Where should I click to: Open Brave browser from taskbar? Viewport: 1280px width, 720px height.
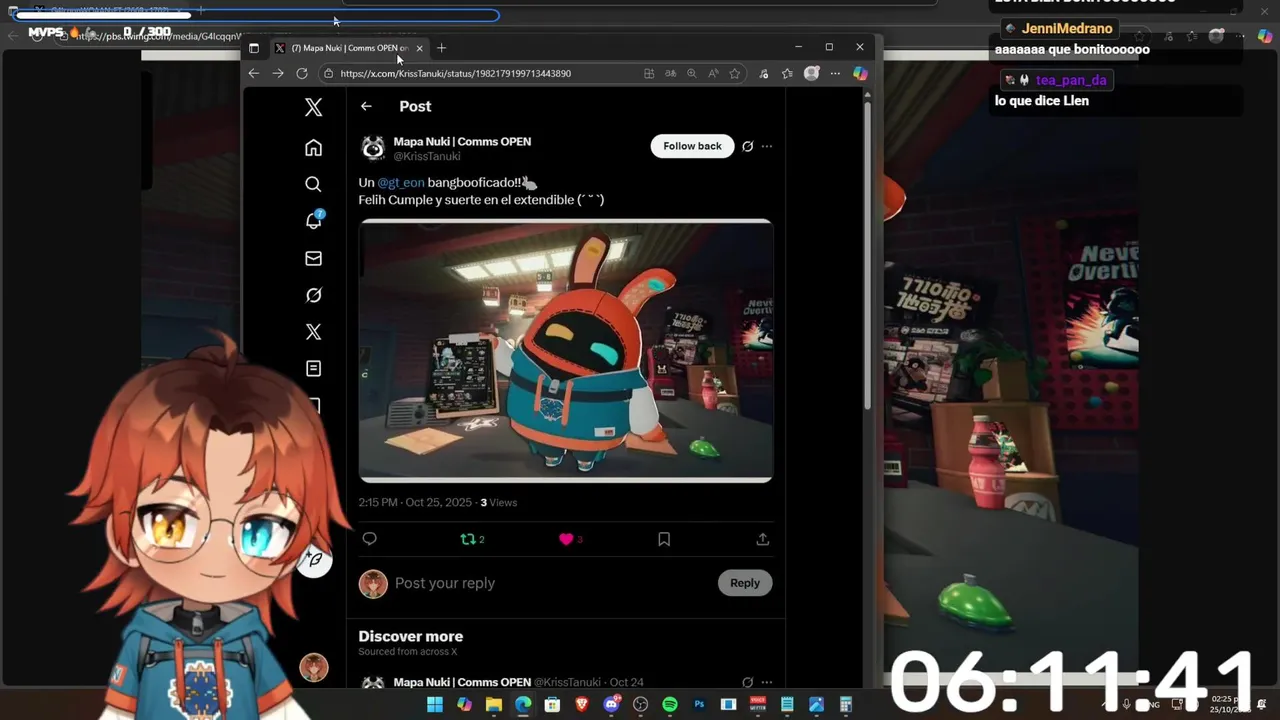[582, 705]
